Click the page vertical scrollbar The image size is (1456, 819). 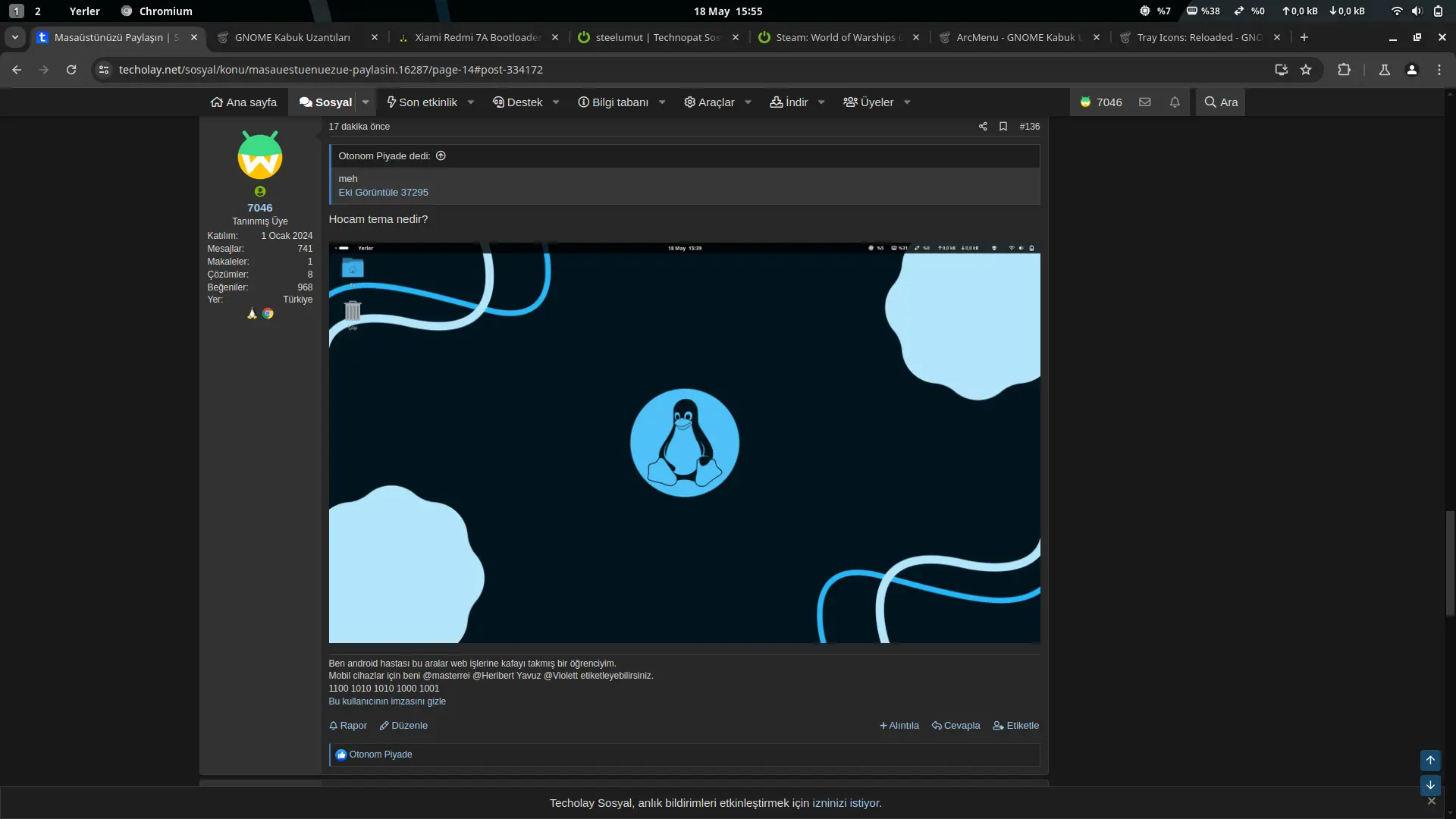1450,563
